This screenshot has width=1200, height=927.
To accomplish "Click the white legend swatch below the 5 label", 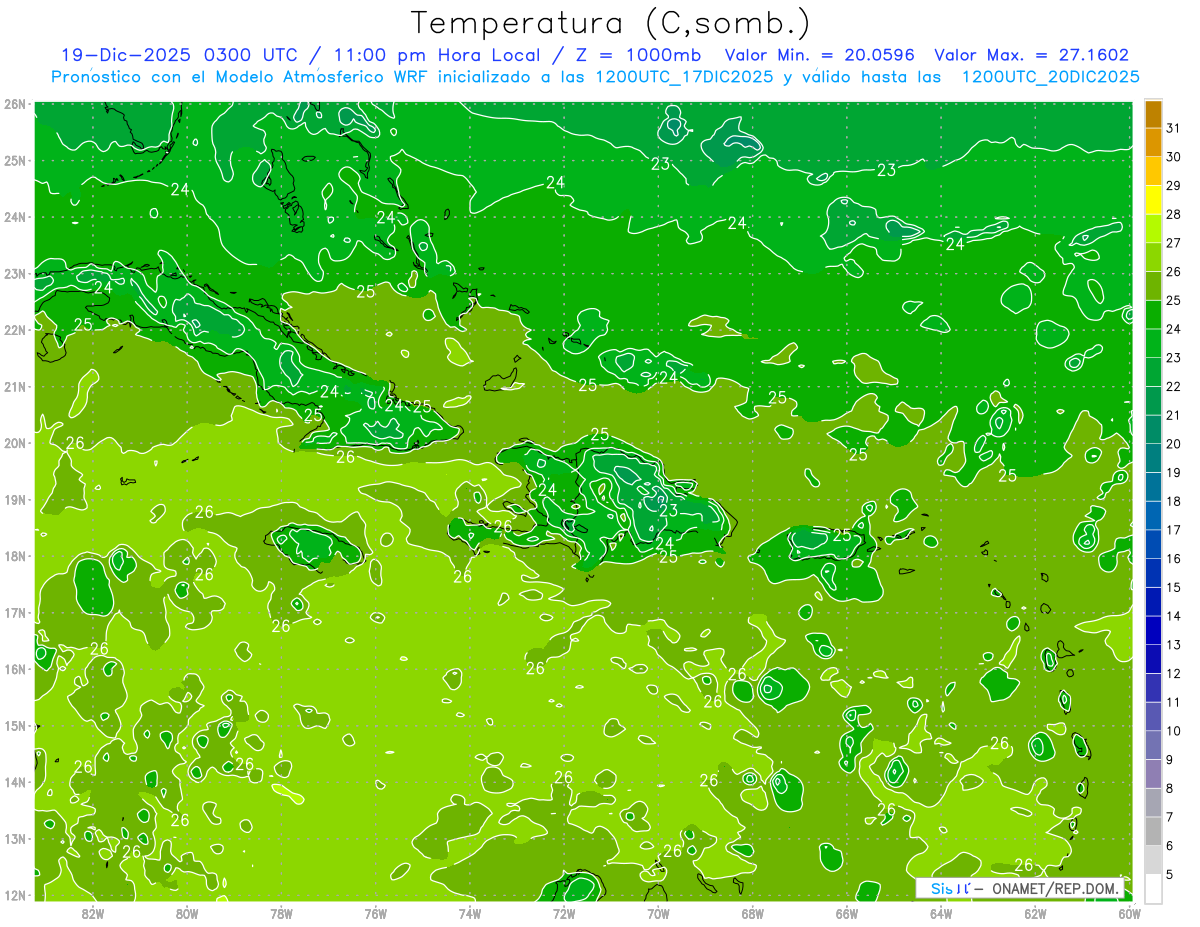I will (x=1153, y=888).
